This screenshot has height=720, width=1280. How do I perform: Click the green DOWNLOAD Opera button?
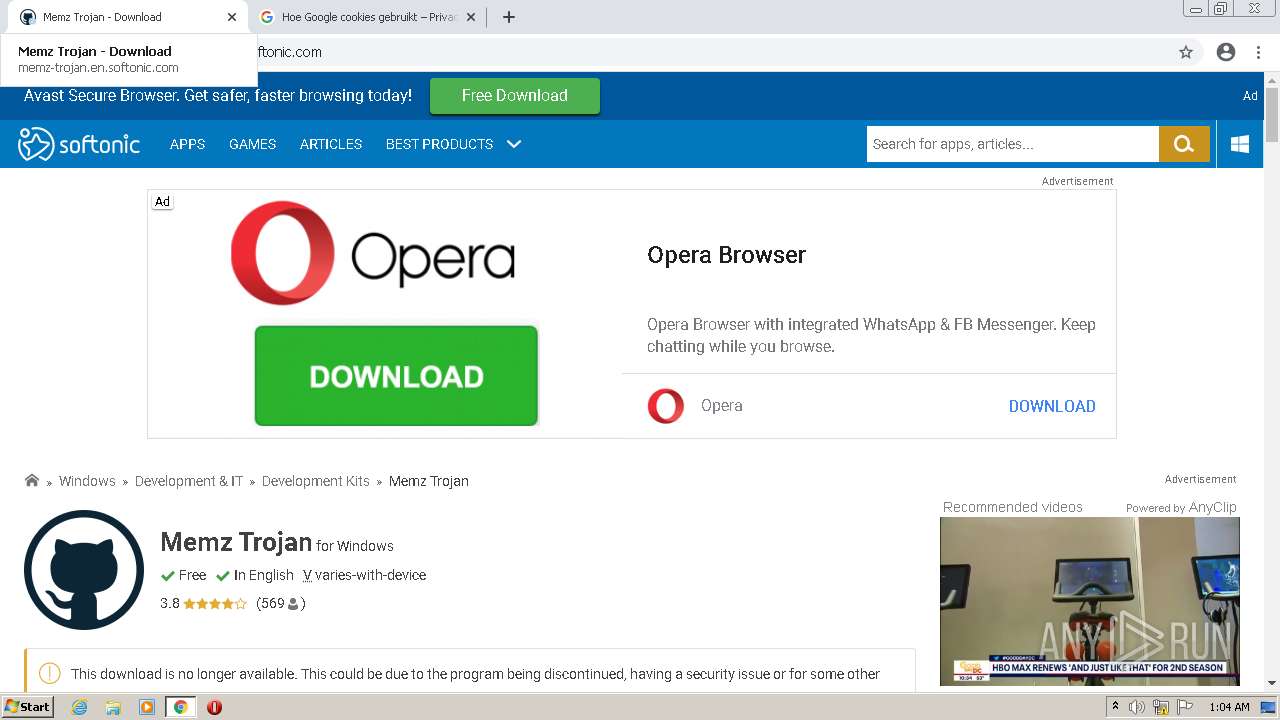[396, 376]
